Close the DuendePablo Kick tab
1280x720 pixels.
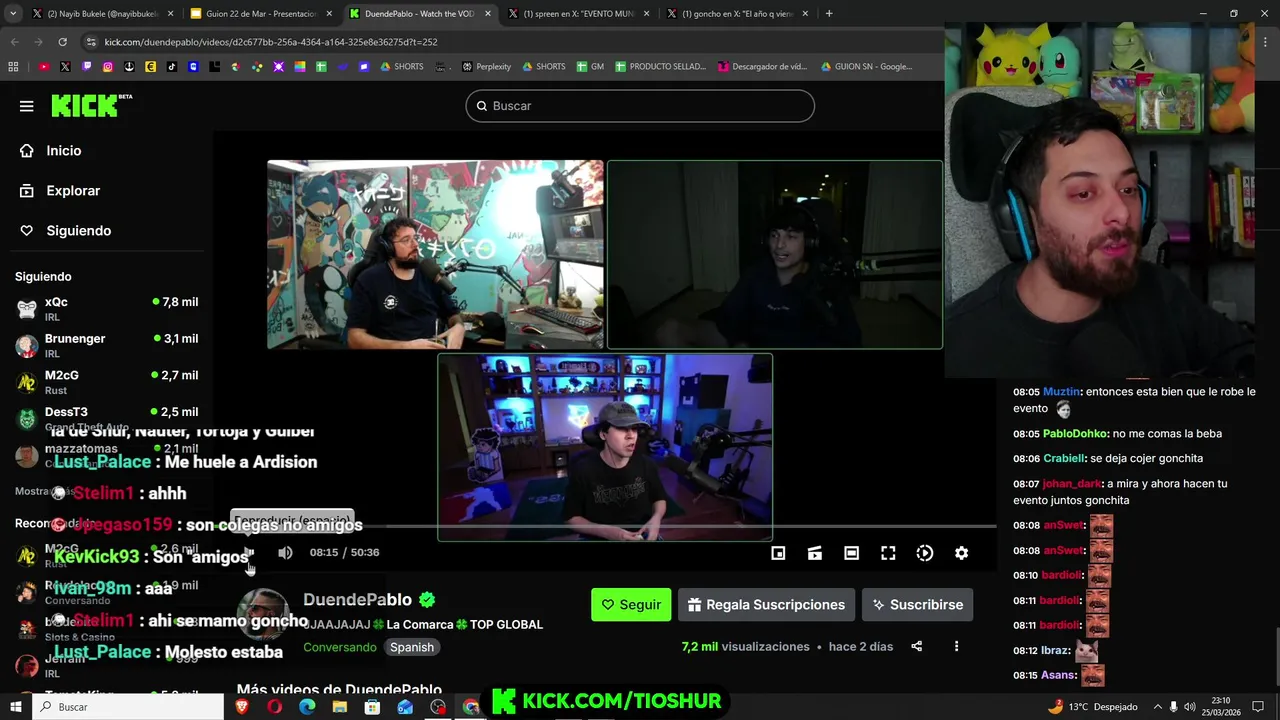(x=487, y=14)
